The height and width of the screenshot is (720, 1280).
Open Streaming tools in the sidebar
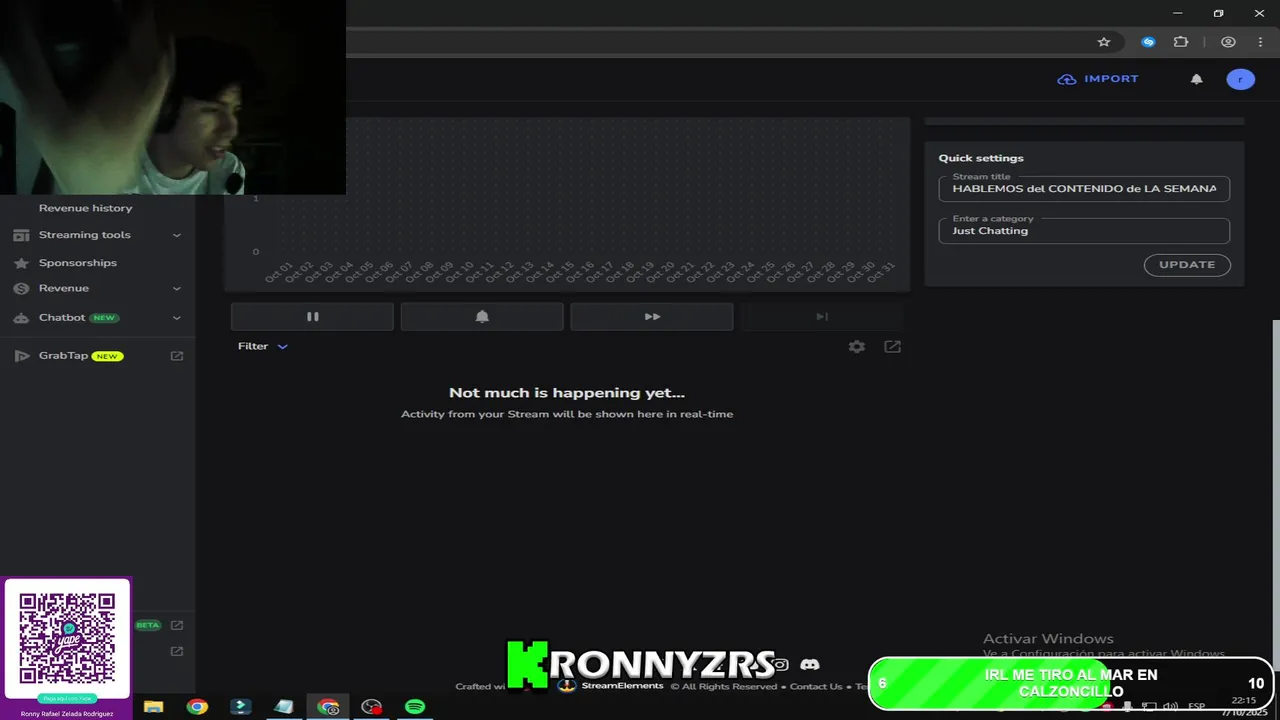coord(85,235)
